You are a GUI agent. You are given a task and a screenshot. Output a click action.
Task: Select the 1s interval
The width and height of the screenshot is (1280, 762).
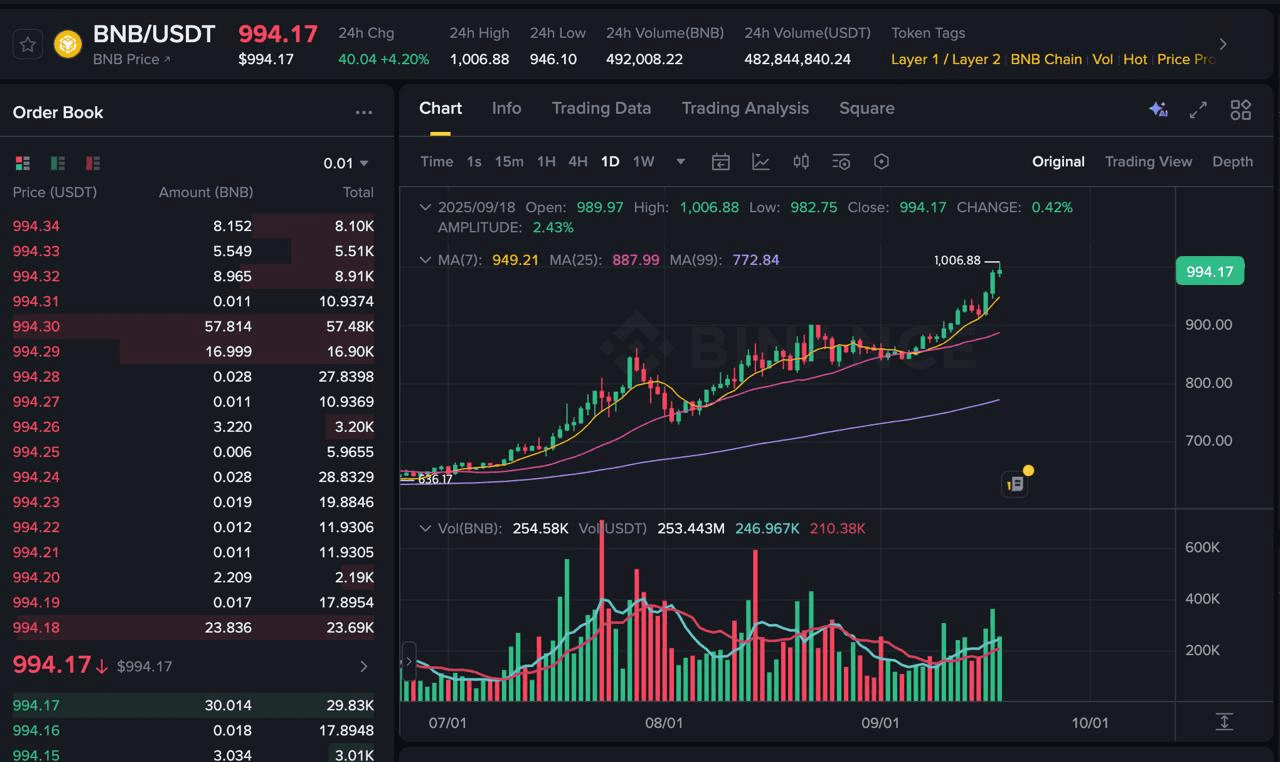click(x=474, y=162)
